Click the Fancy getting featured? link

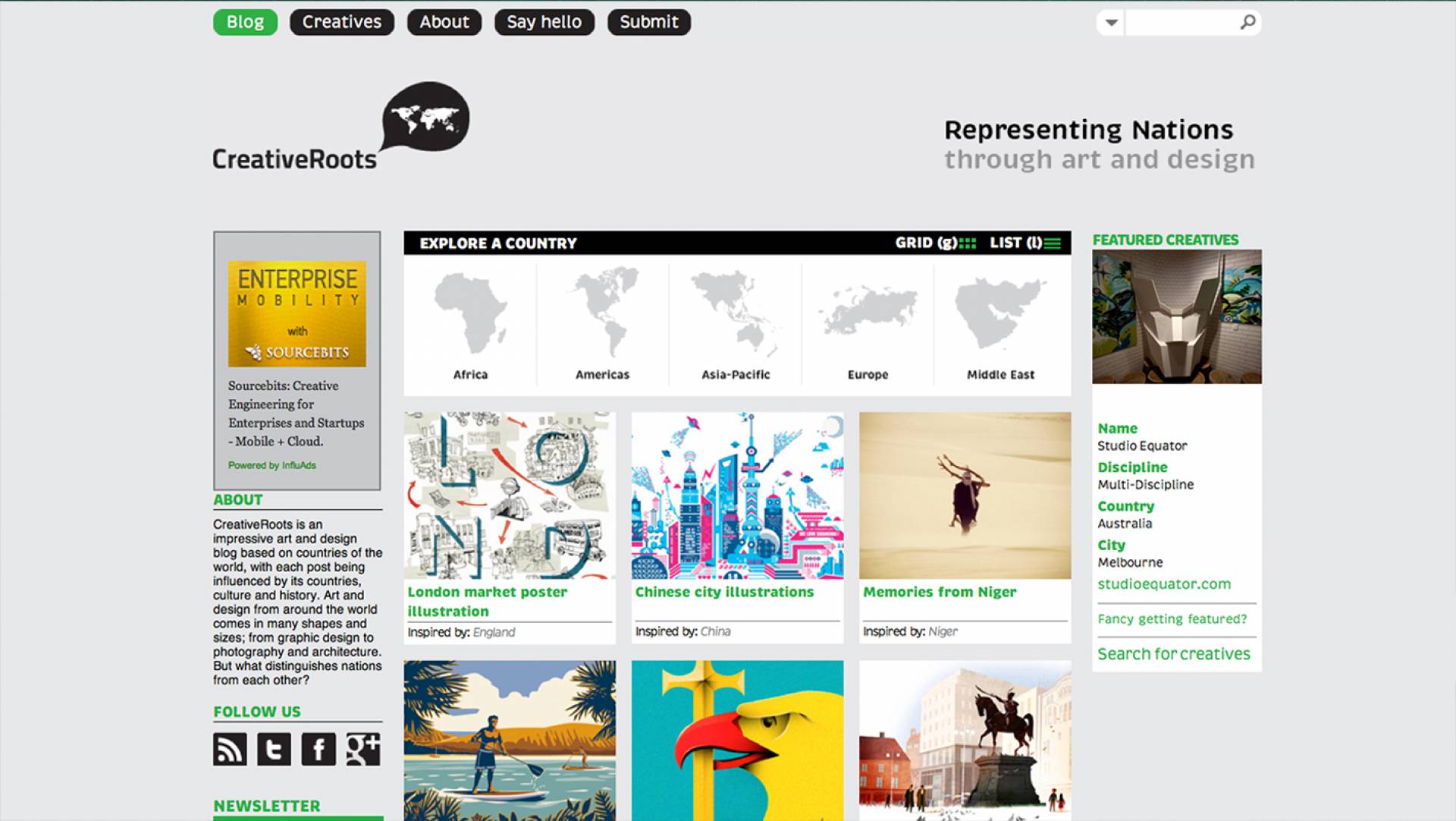pos(1172,618)
